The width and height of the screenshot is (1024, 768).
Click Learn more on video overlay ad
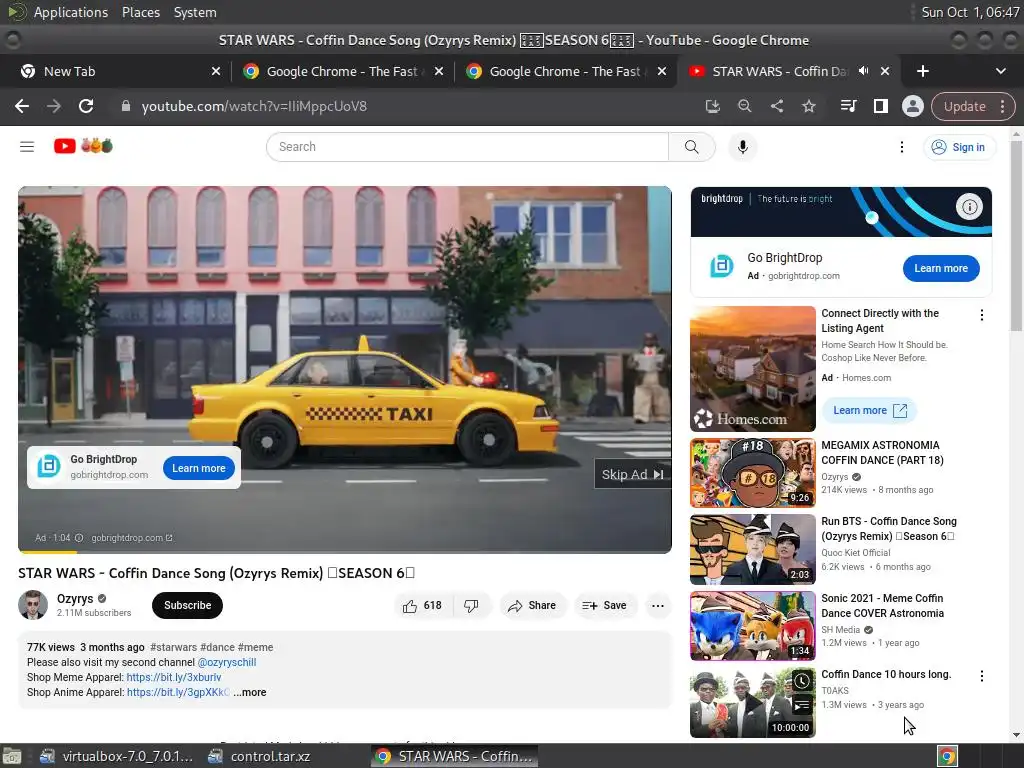199,468
